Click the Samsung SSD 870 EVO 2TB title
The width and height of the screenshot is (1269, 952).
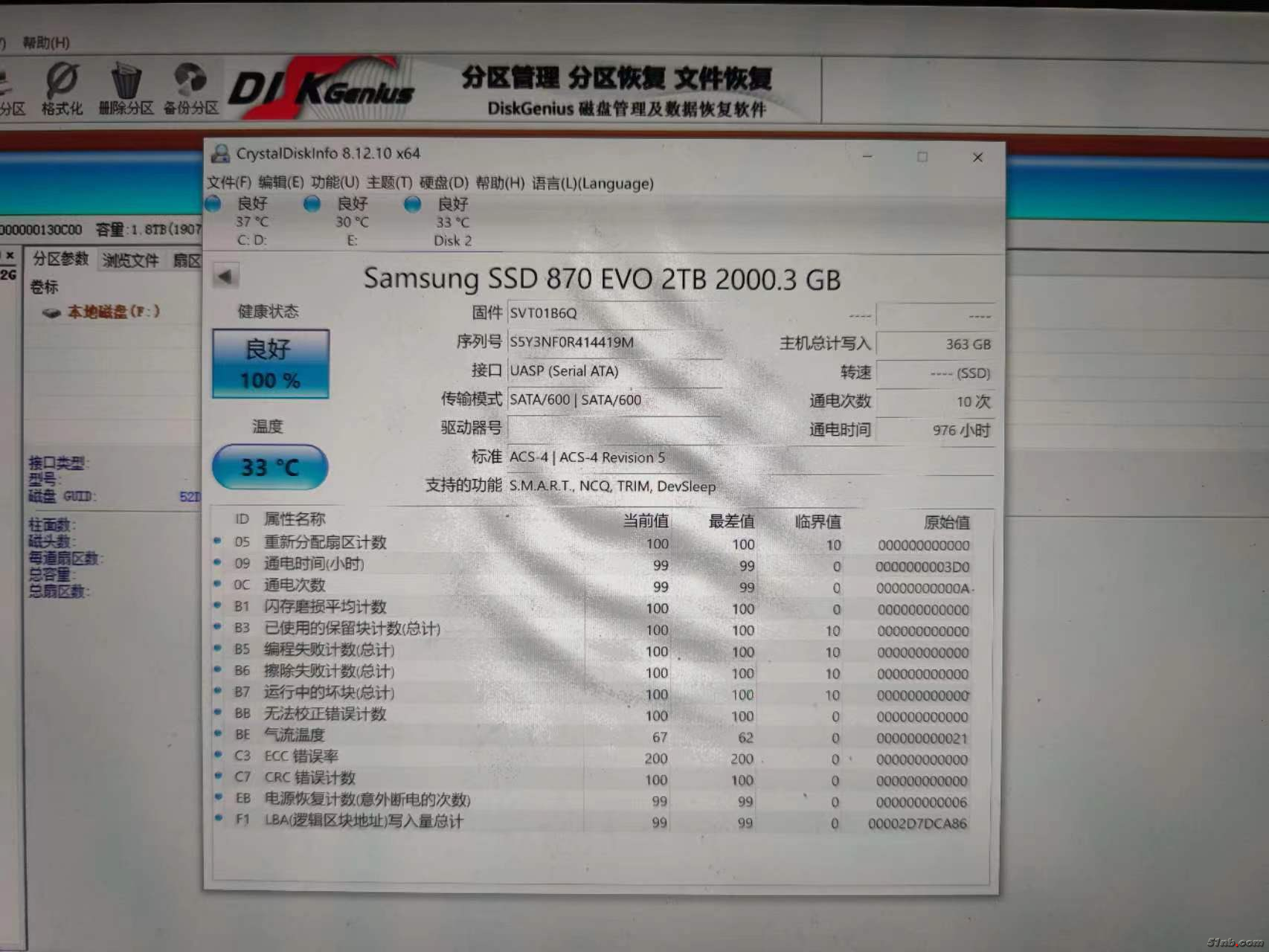point(602,279)
